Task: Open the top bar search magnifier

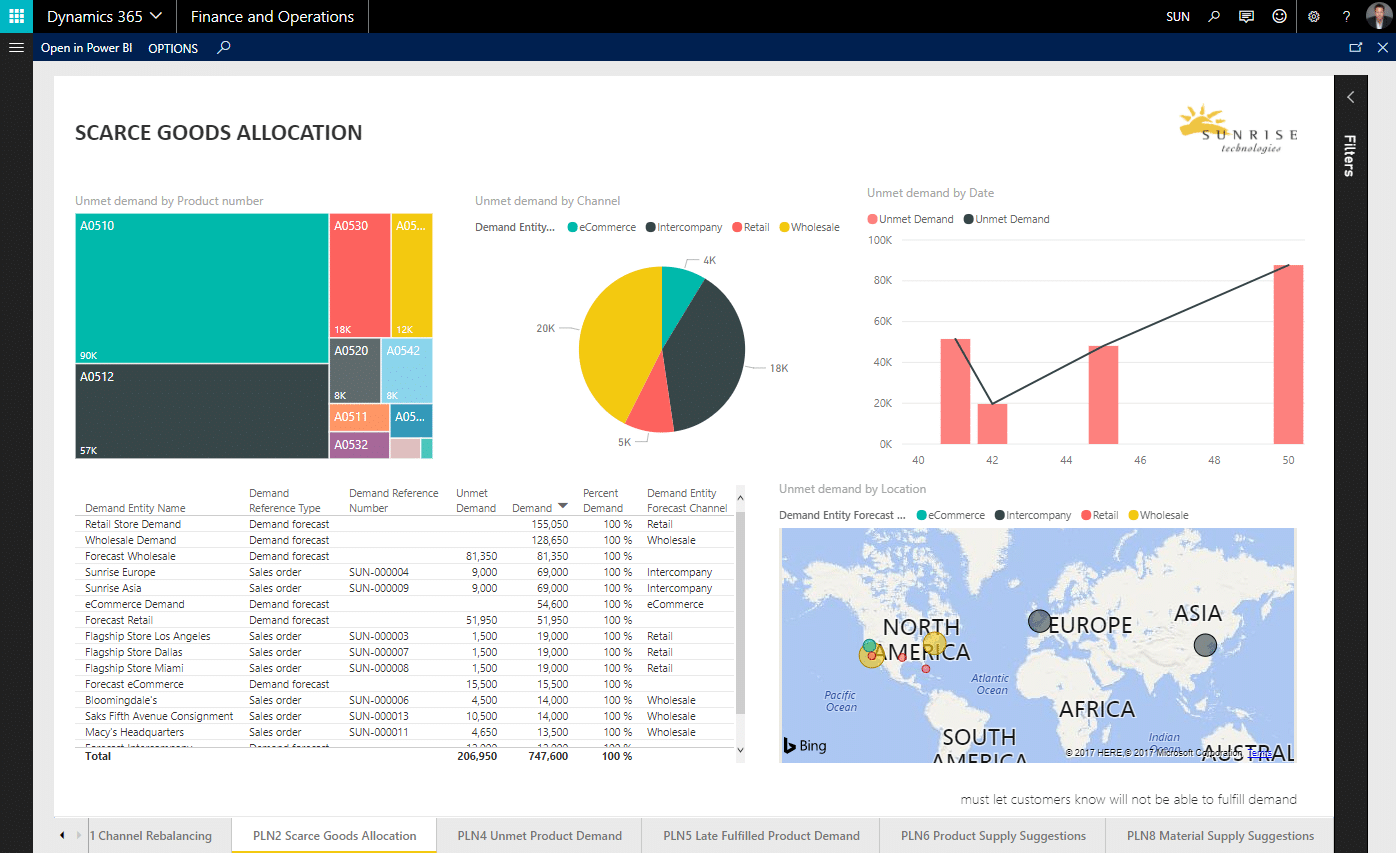Action: pos(1214,17)
